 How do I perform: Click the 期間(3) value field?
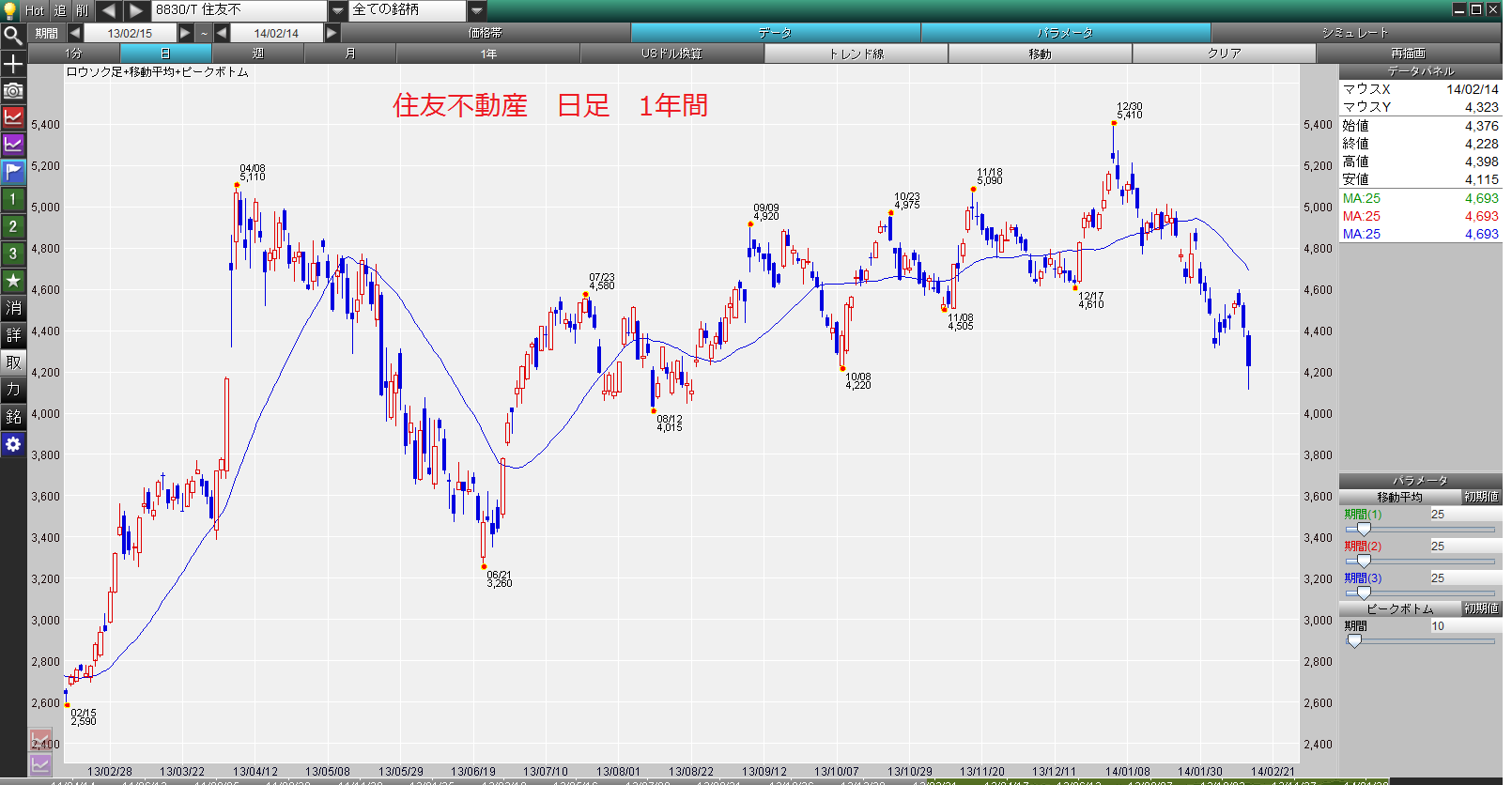pyautogui.click(x=1465, y=578)
